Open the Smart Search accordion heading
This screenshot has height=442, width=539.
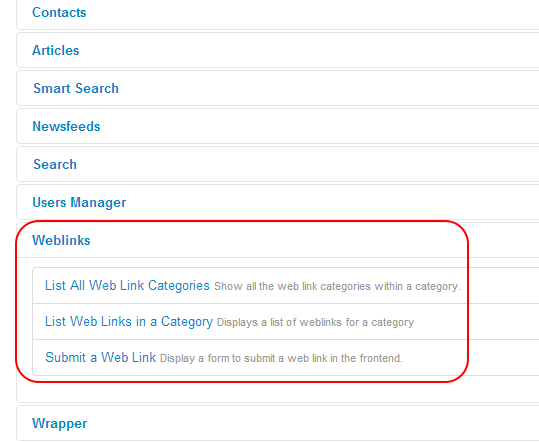(x=76, y=88)
